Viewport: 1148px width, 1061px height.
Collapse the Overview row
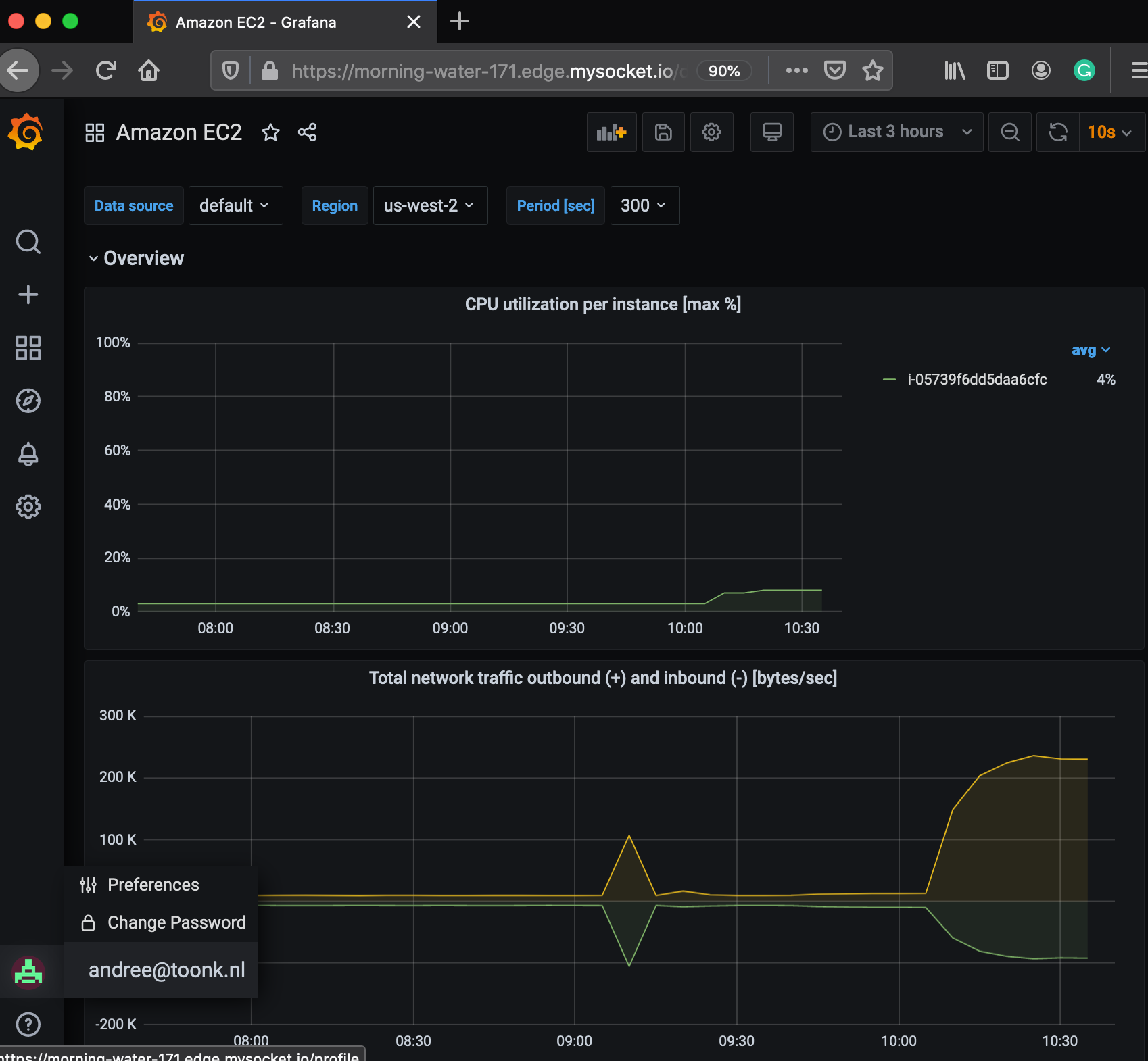pos(136,258)
